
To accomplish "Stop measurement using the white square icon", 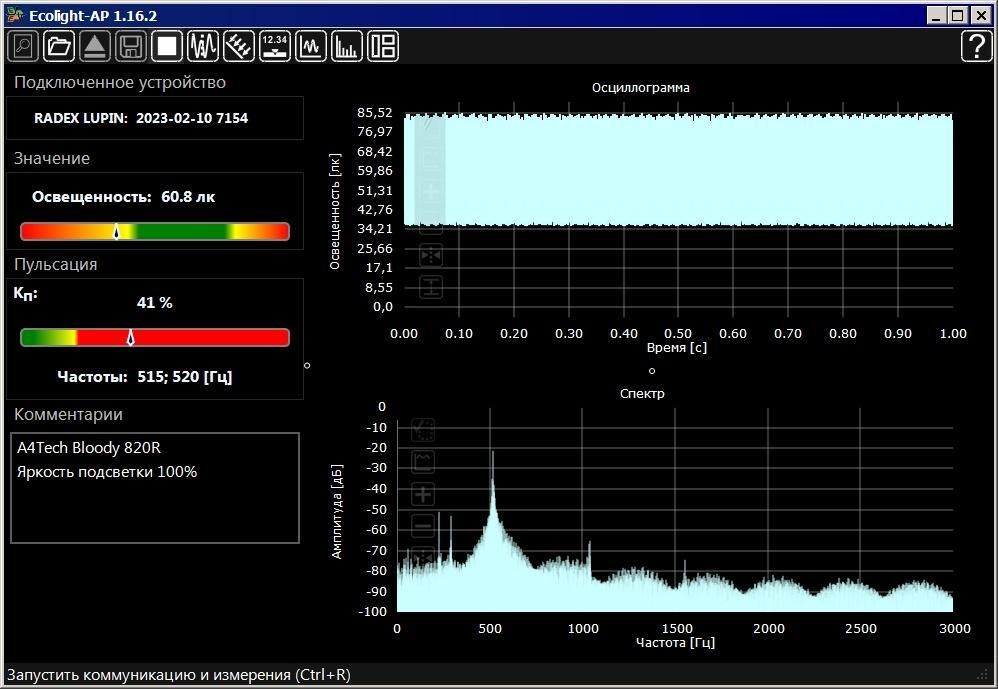I will [167, 46].
